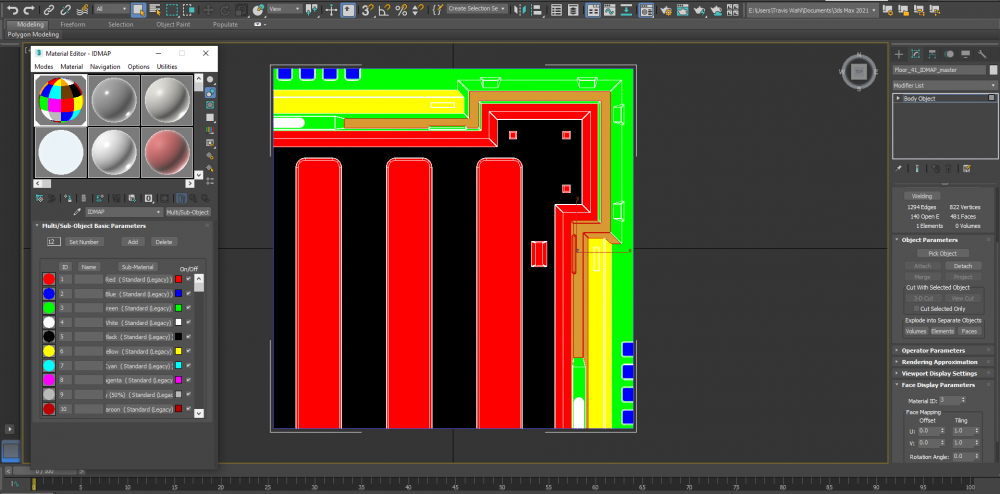Toggle On/Off checkbox for Yellow sub-material
Viewport: 1000px width, 494px height.
pyautogui.click(x=188, y=352)
